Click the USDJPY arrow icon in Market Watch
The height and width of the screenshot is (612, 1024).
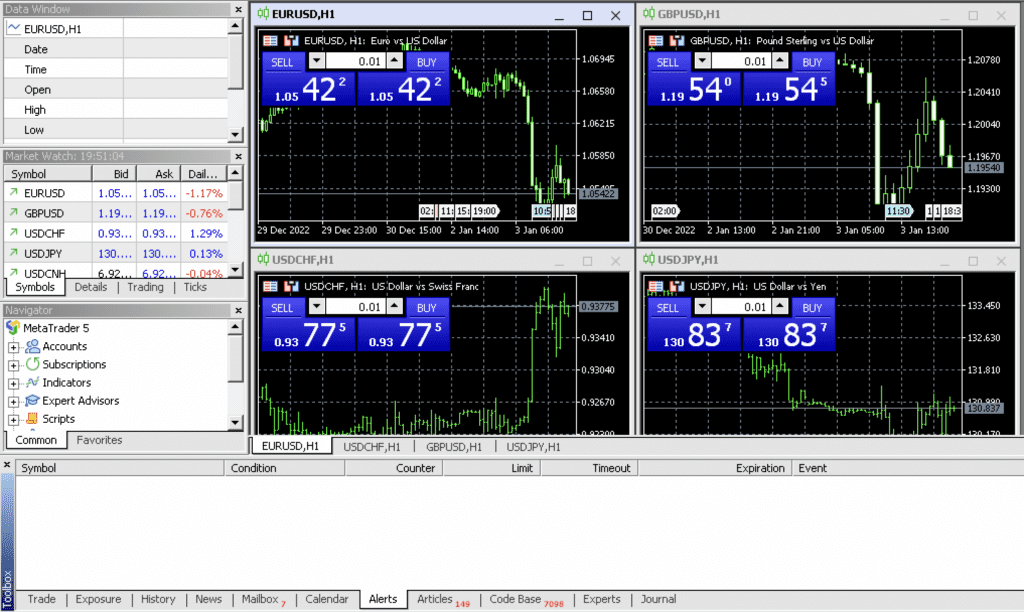pyautogui.click(x=13, y=253)
